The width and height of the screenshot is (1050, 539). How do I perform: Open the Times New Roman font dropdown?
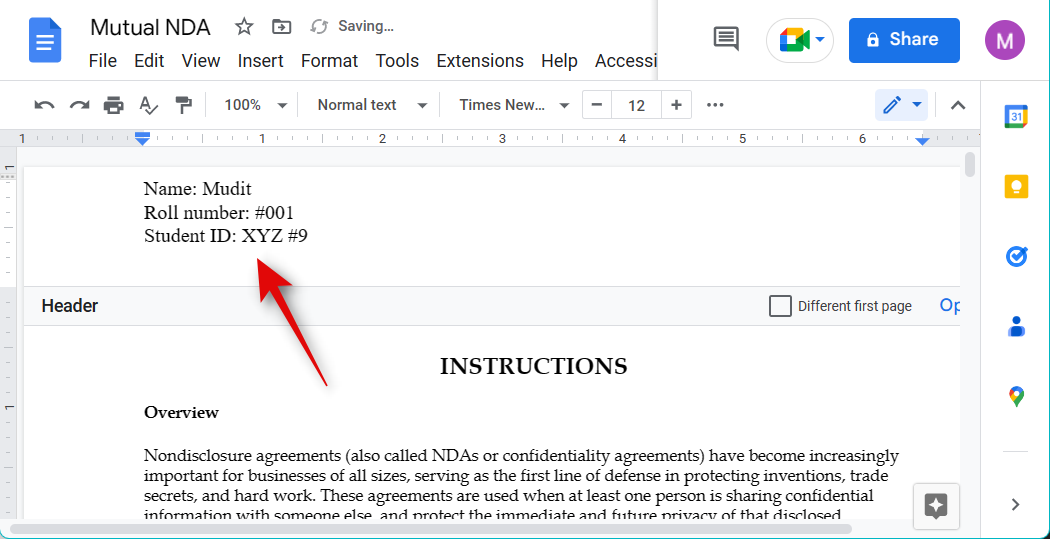[x=513, y=105]
